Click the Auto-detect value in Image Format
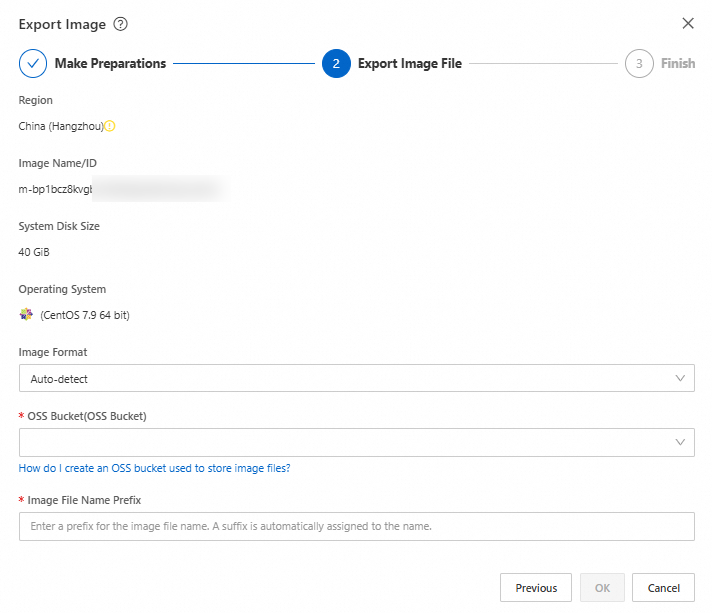Viewport: 712px width, 613px height. (60, 379)
